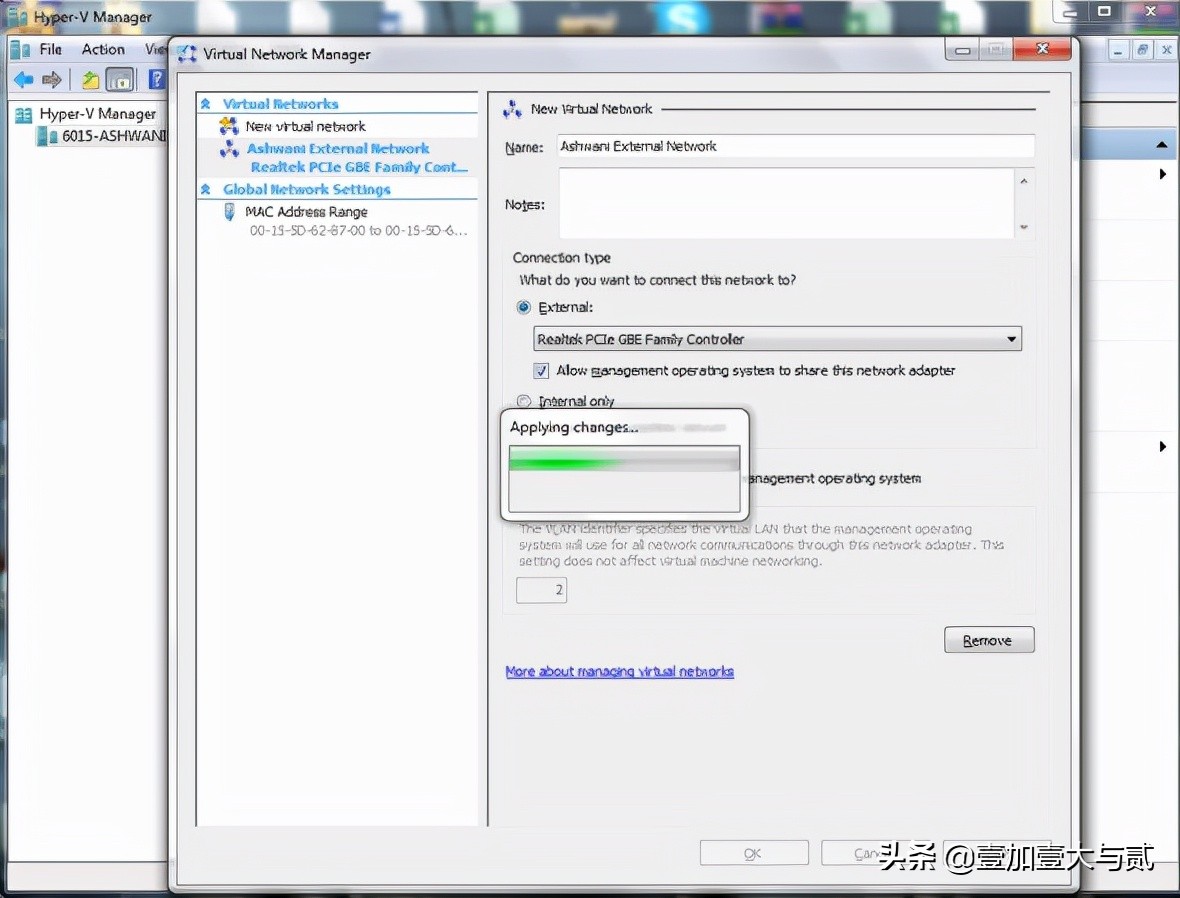Click the Hyper-V Manager tree root icon

[x=23, y=114]
